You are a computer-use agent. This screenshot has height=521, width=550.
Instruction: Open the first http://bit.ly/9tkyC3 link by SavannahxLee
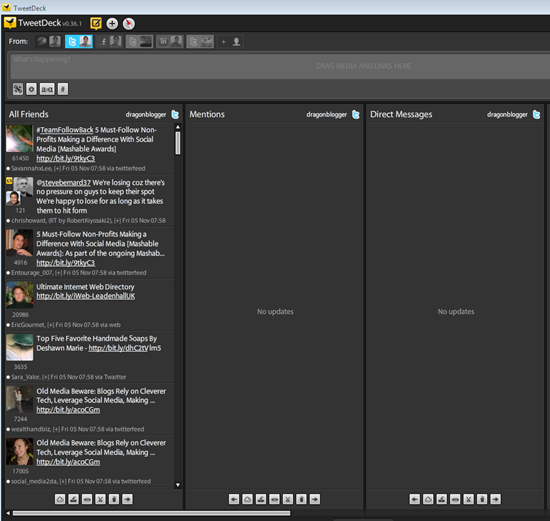[x=66, y=159]
